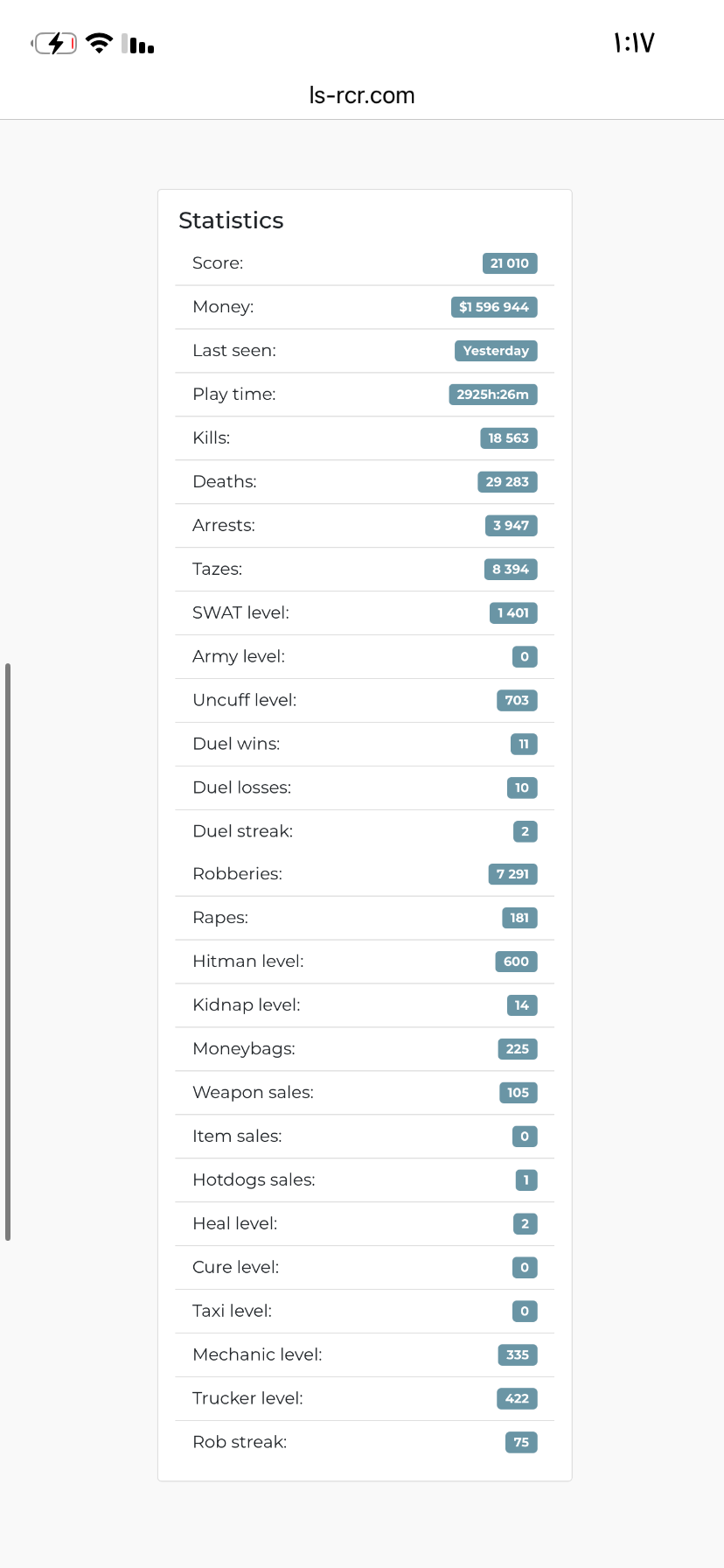Tap the cellular signal bars icon

(138, 44)
